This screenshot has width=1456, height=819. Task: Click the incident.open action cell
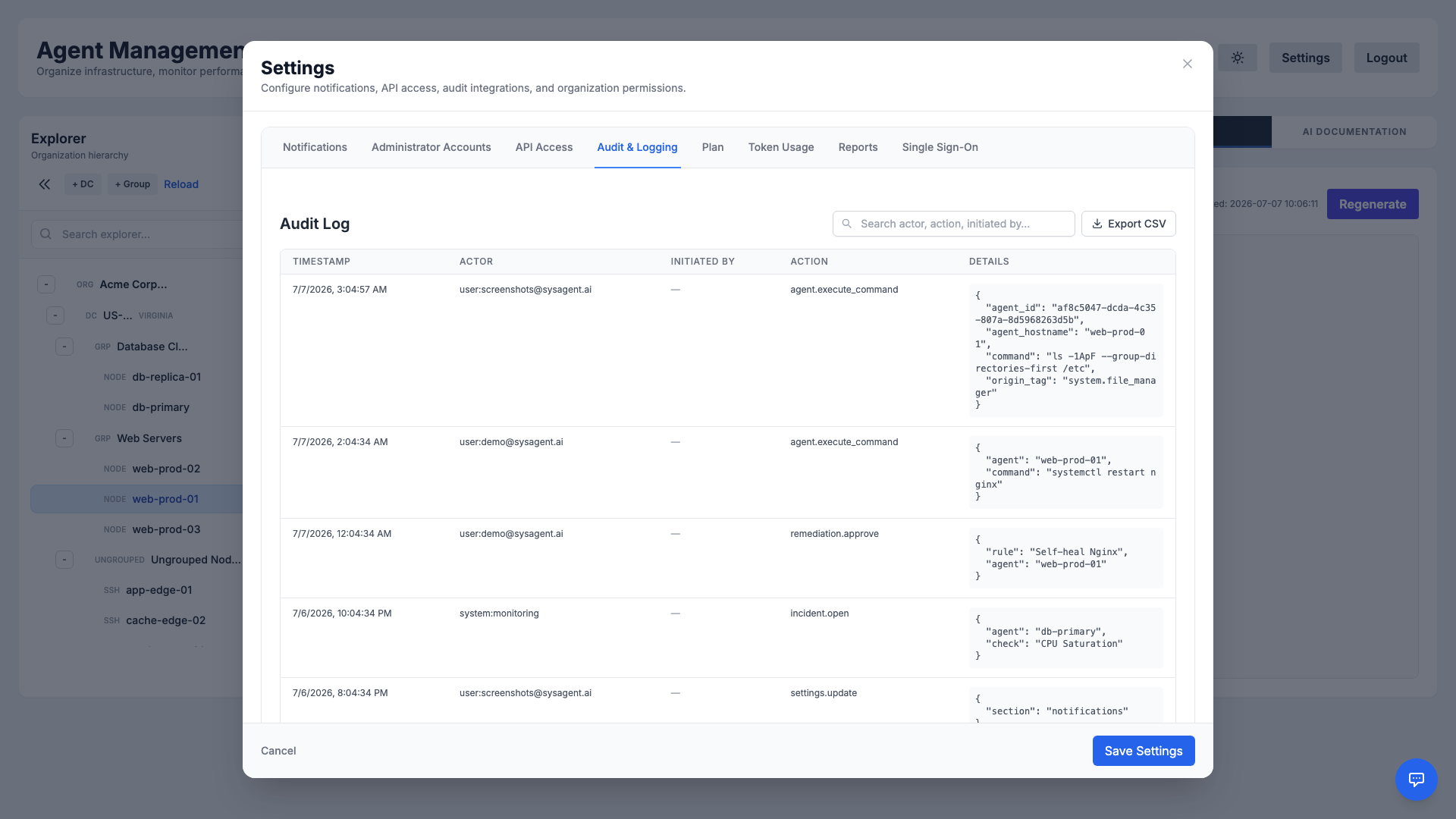click(819, 613)
